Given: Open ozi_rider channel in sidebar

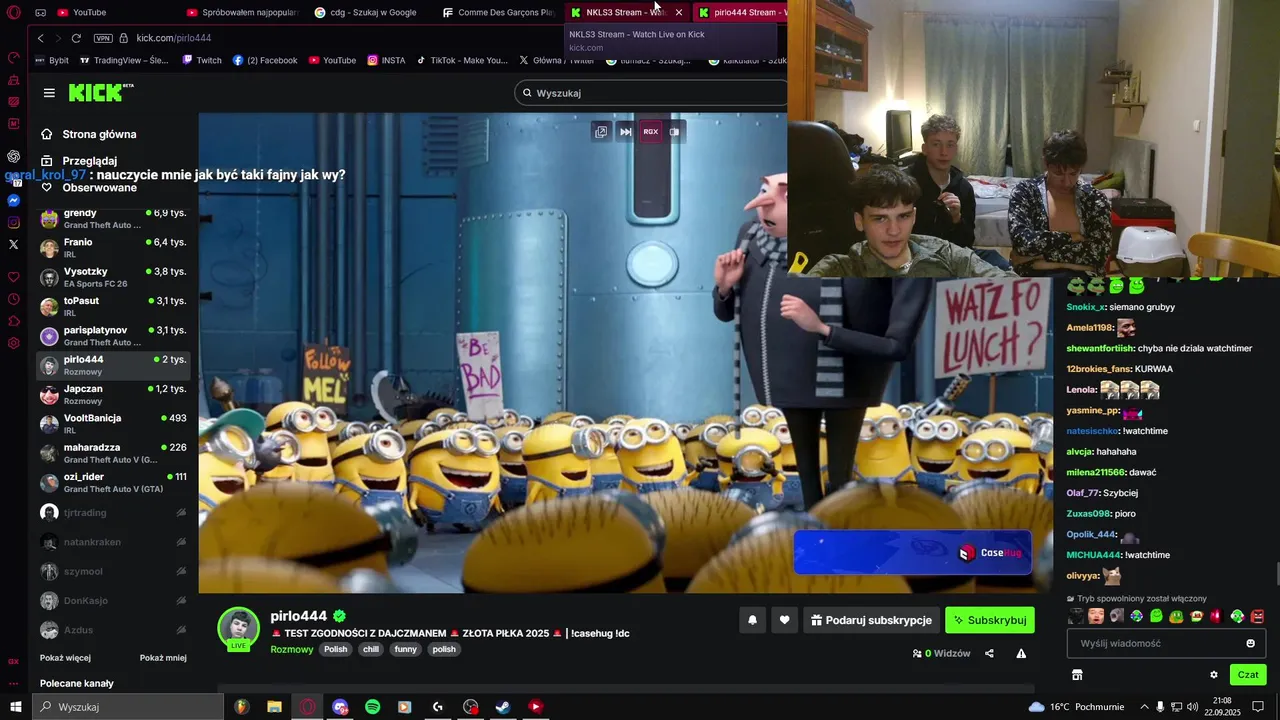Looking at the screenshot, I should tap(113, 482).
